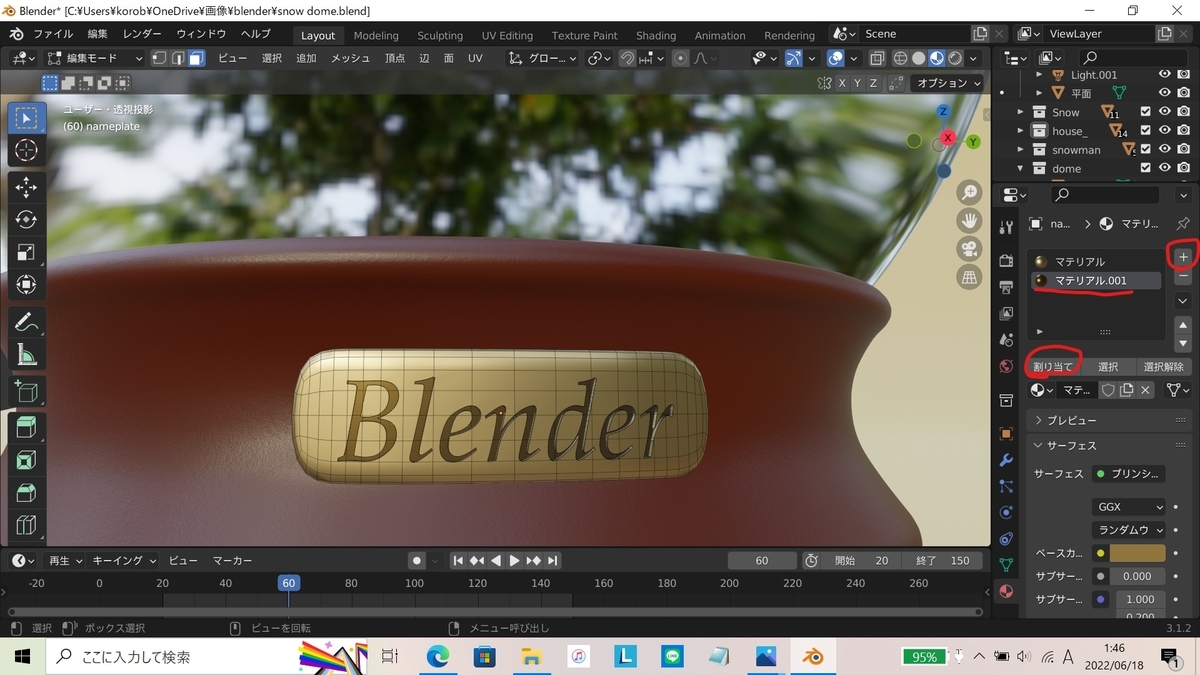Open the 編集モード mode dropdown
Screen dimensions: 1200x675
96,58
